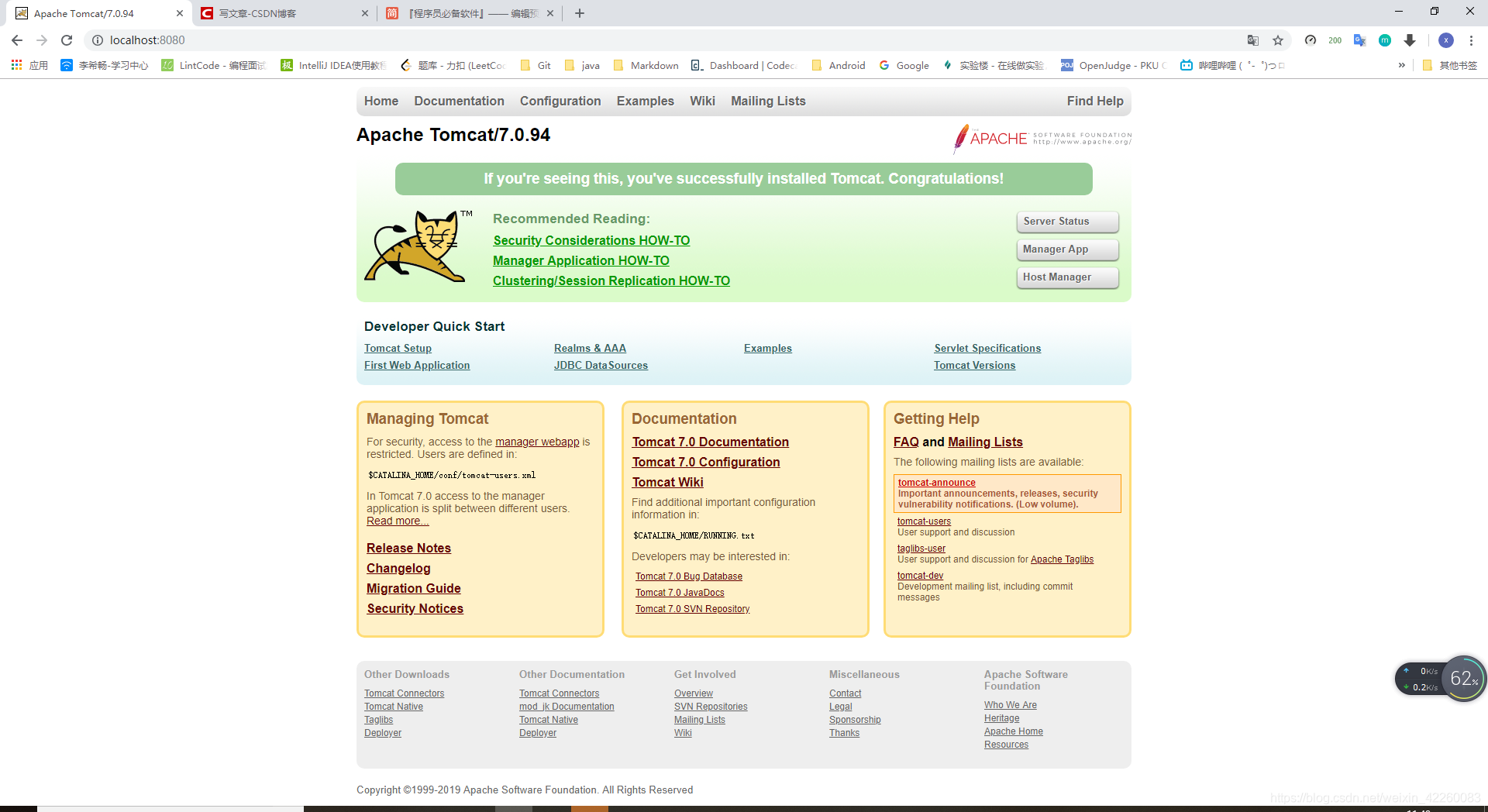Switch to the CSDN blog writing tab

(285, 13)
